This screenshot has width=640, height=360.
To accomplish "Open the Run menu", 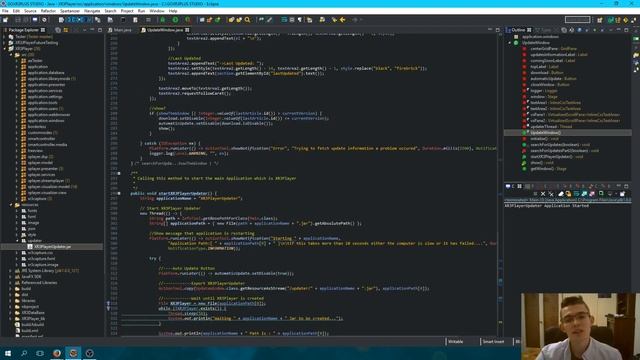I will click(x=141, y=11).
